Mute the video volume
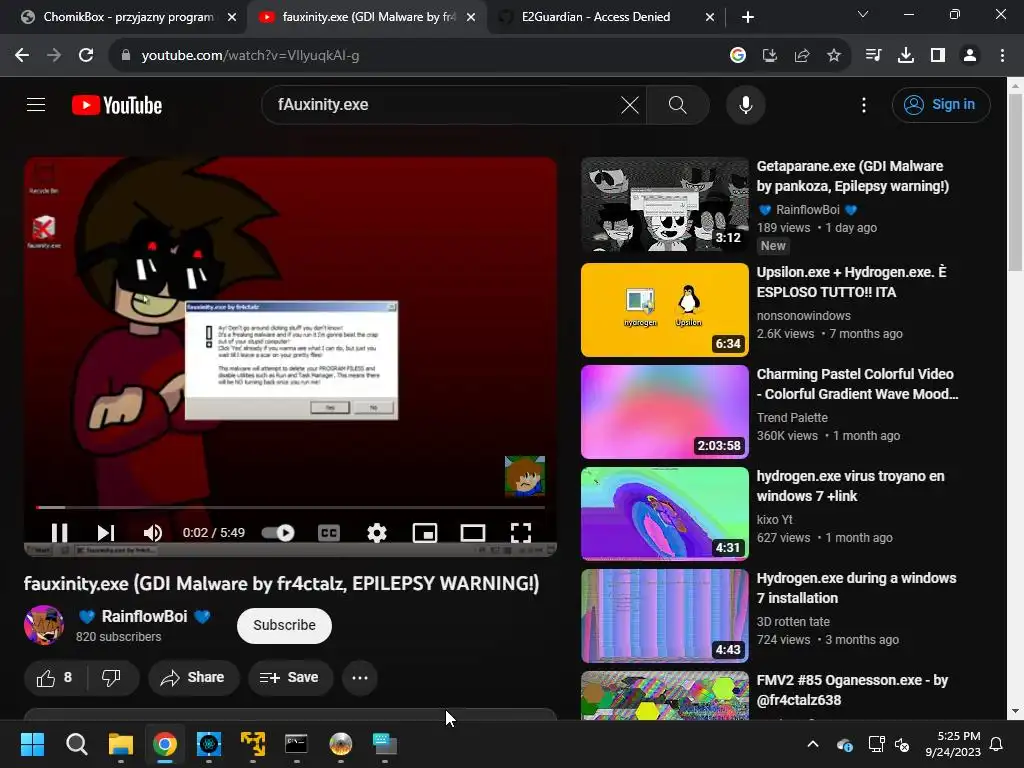The image size is (1024, 768). click(153, 533)
